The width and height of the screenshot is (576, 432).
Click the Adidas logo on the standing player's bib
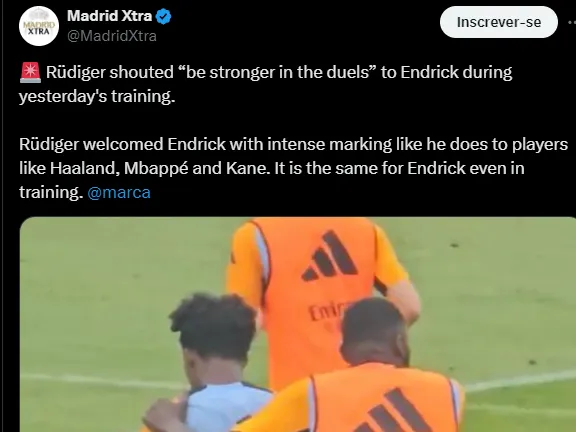pos(328,256)
